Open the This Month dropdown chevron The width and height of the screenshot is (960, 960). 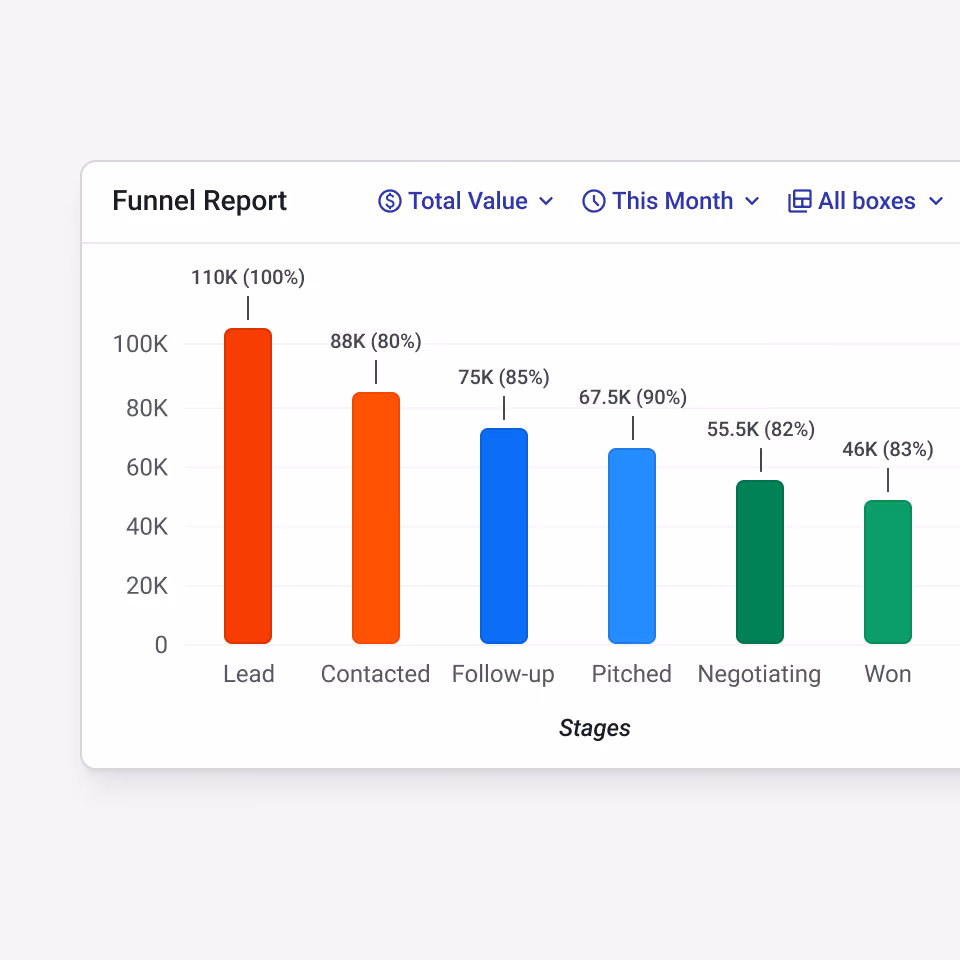[x=752, y=201]
